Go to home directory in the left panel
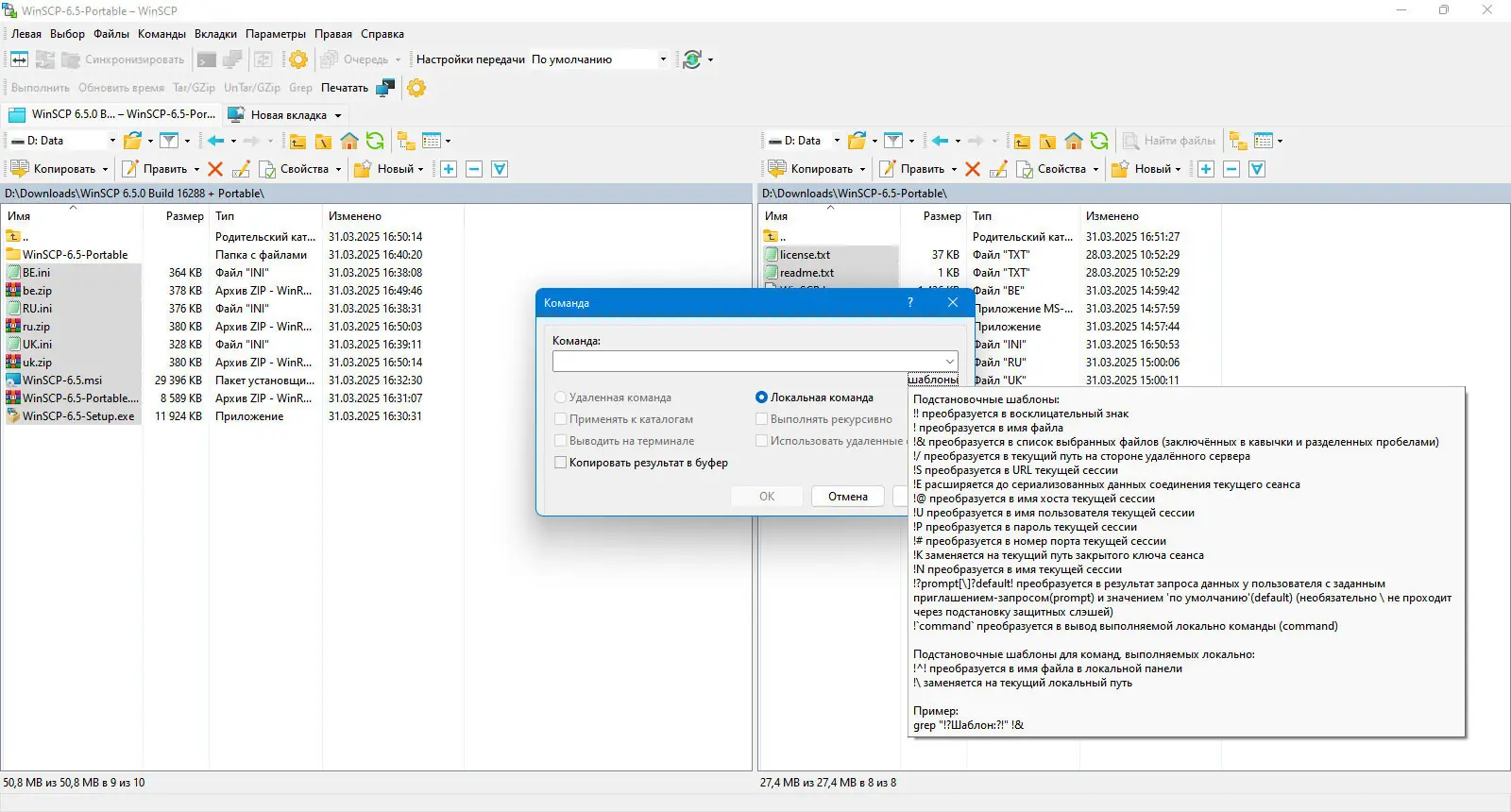 (349, 141)
